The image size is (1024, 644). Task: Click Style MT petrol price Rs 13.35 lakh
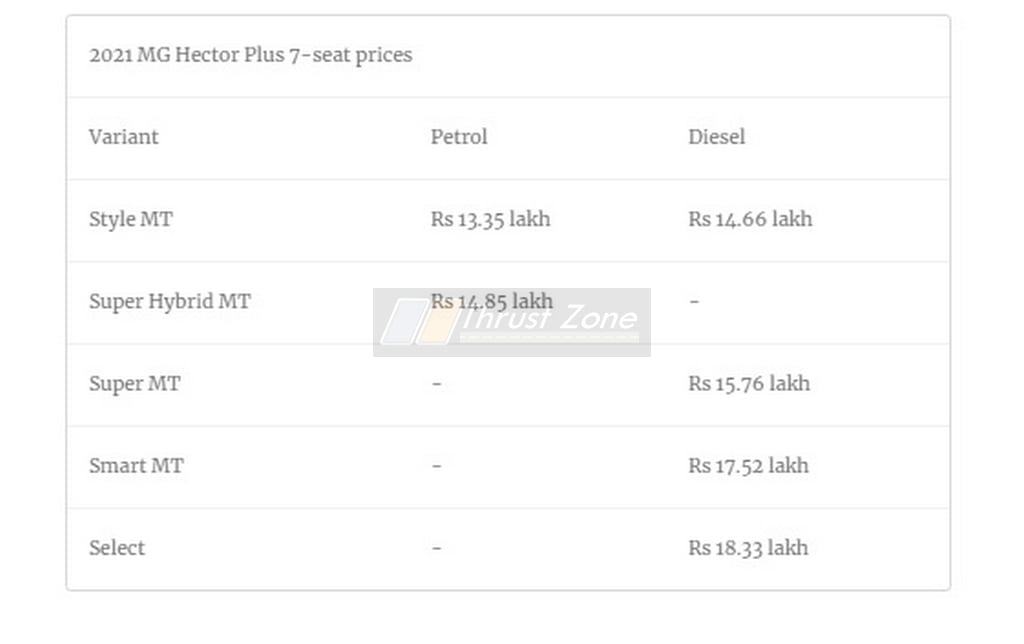[x=490, y=219]
